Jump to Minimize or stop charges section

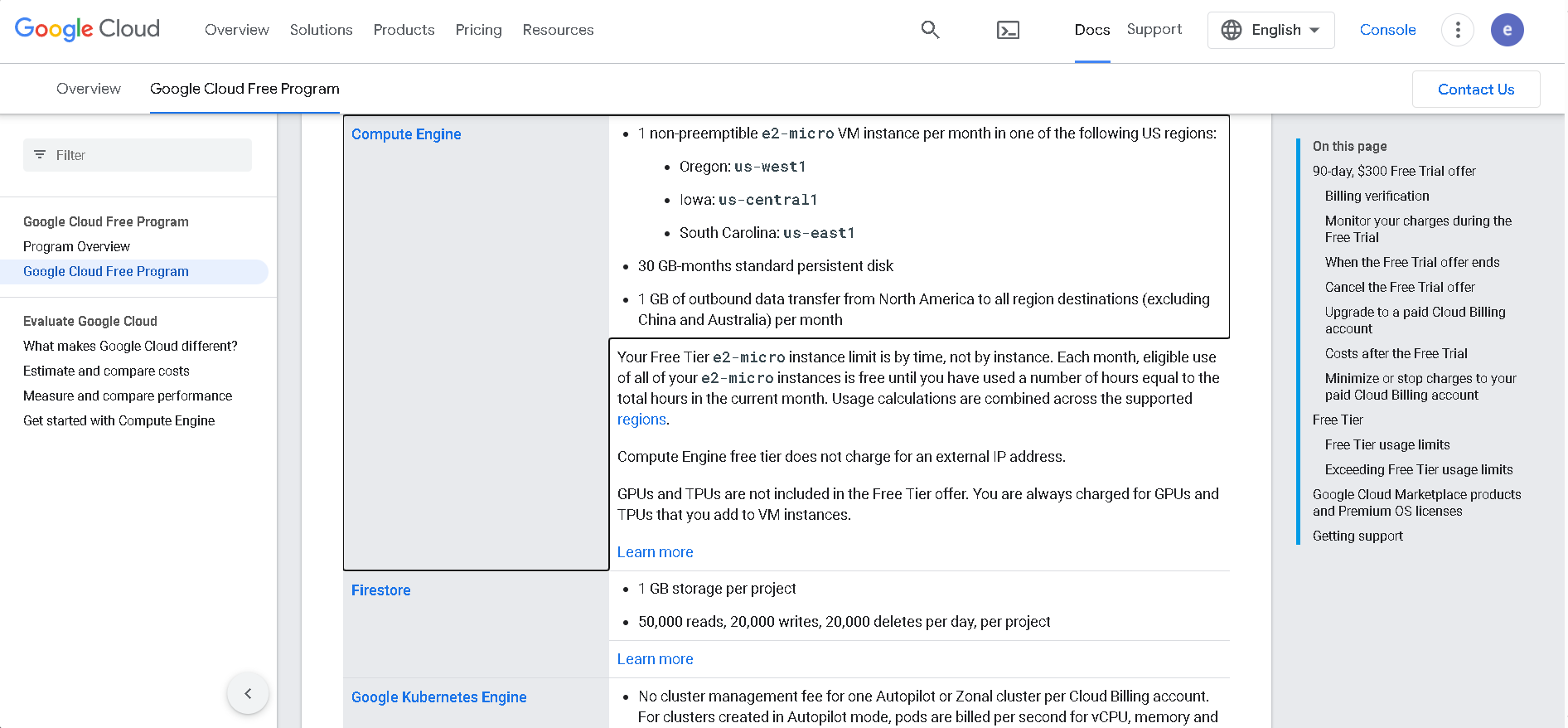pyautogui.click(x=1420, y=386)
